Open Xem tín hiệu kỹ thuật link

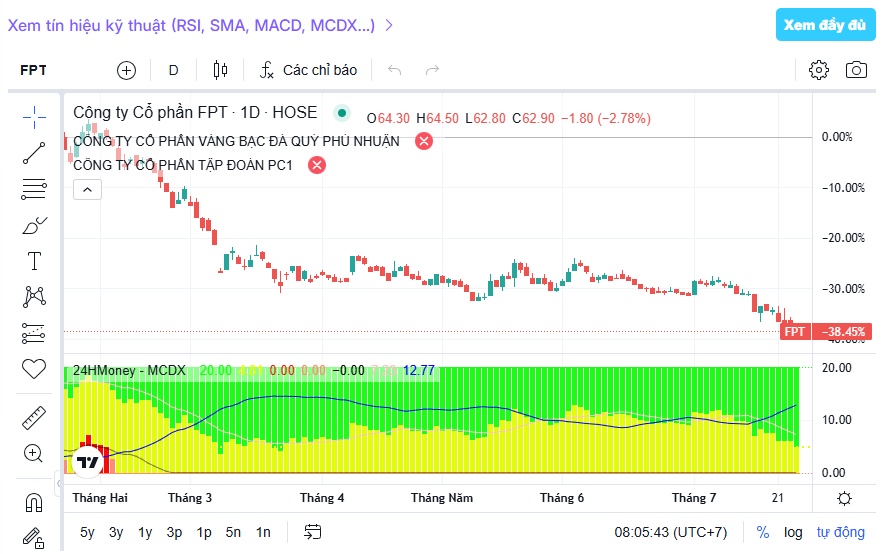[200, 26]
